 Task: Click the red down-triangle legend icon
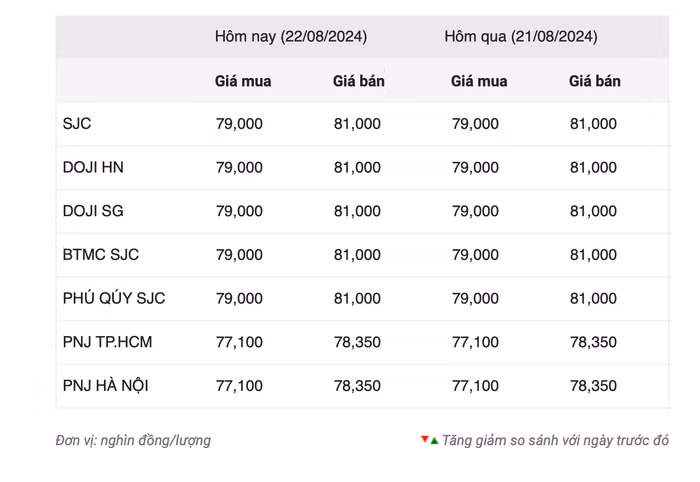click(x=425, y=439)
